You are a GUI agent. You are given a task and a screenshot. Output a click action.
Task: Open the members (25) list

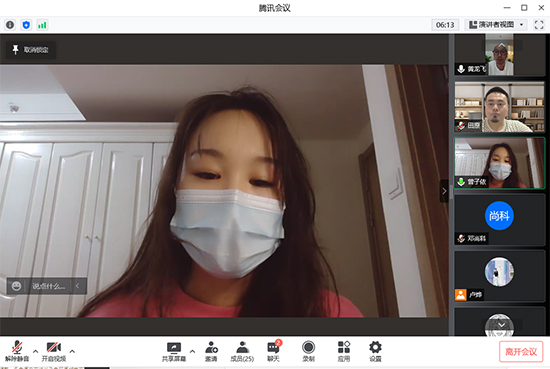click(x=242, y=351)
